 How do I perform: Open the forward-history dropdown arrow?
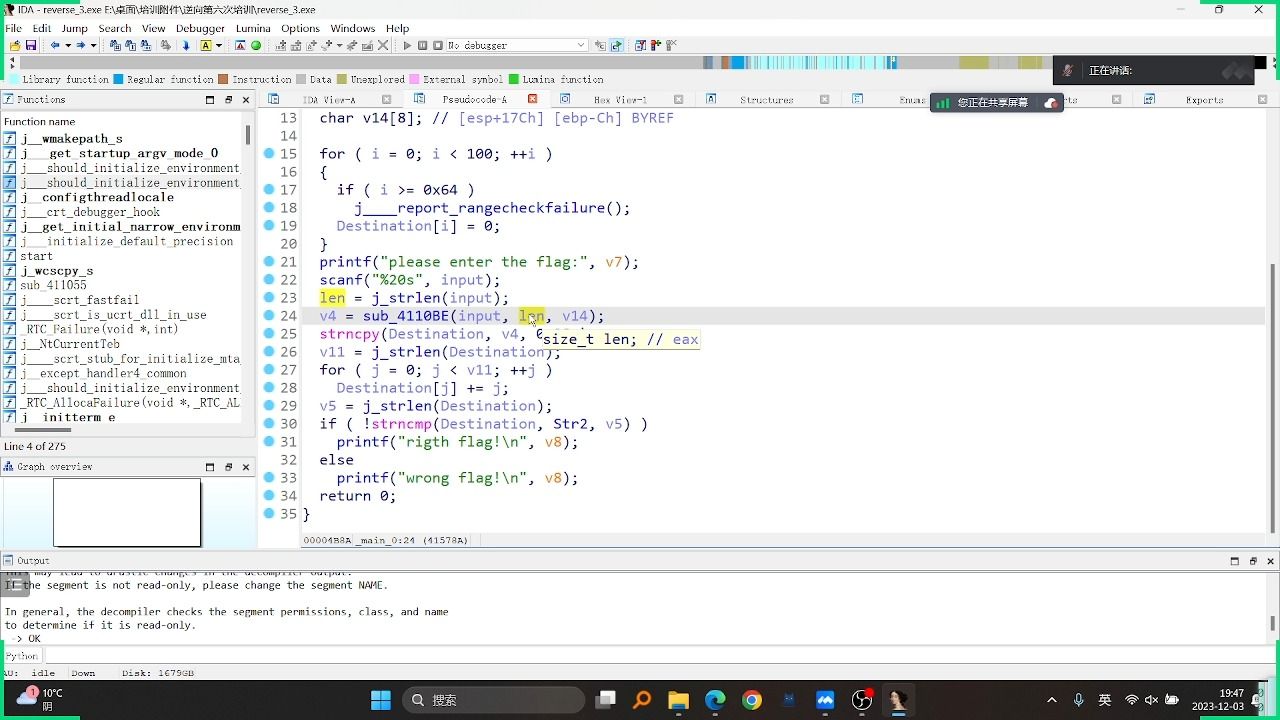[x=93, y=45]
